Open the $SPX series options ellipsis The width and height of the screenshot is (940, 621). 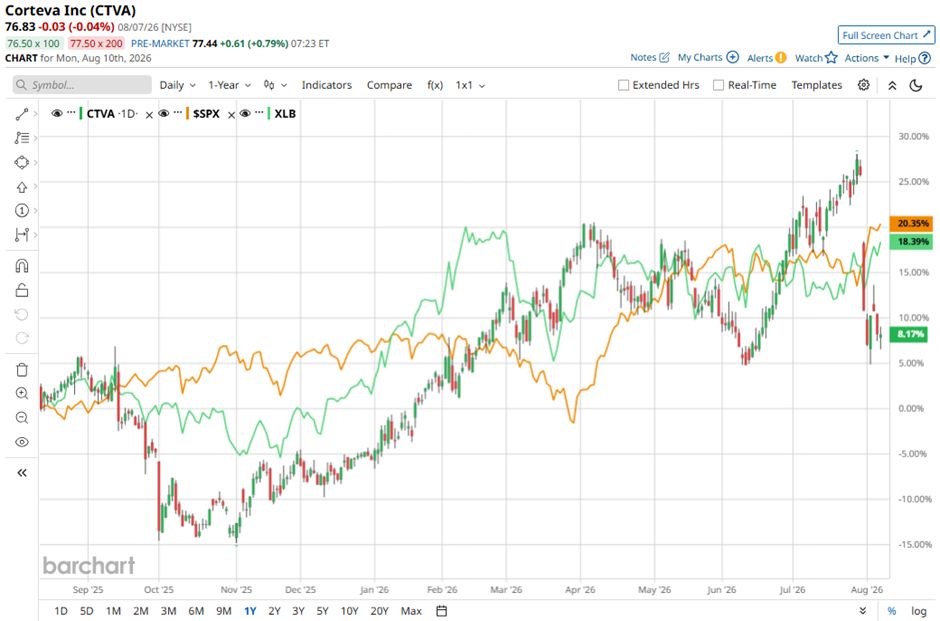[178, 113]
